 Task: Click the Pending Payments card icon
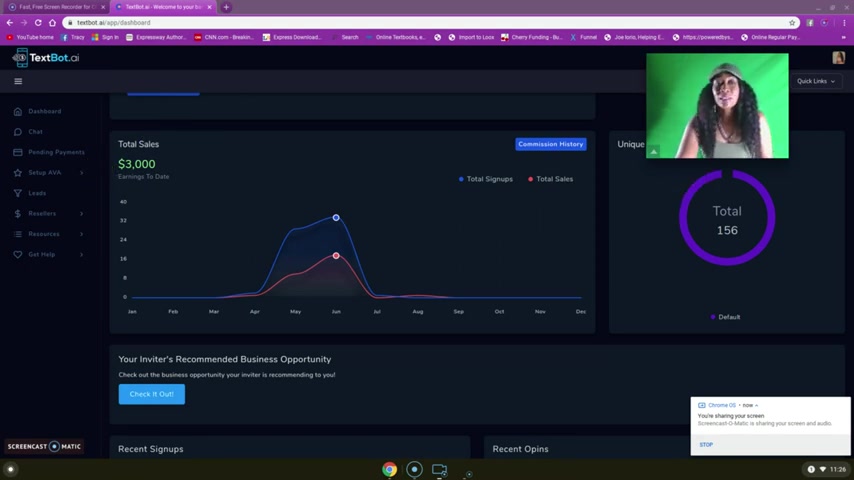(x=18, y=152)
